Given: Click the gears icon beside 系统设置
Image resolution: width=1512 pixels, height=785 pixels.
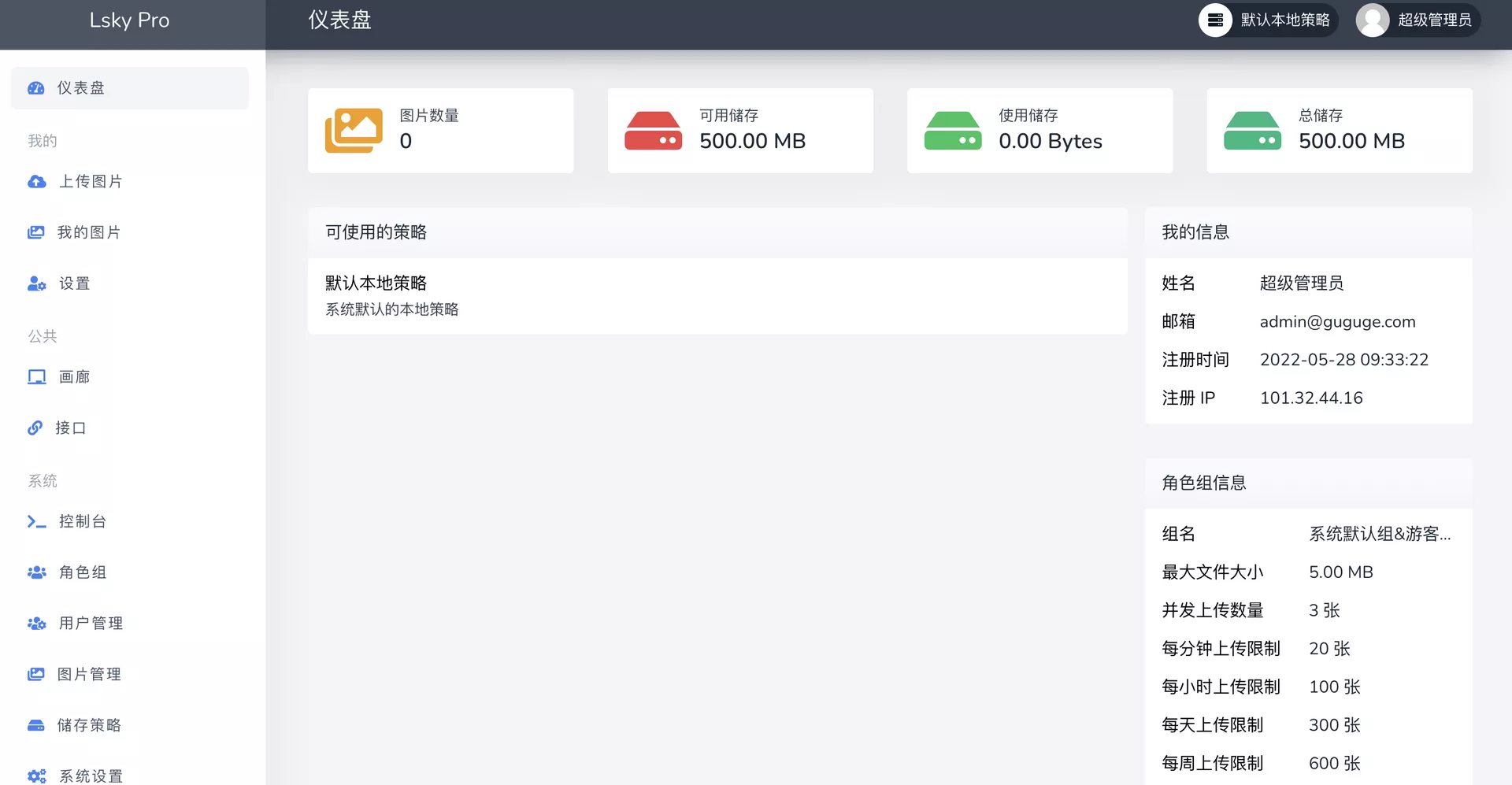Looking at the screenshot, I should click(x=37, y=776).
